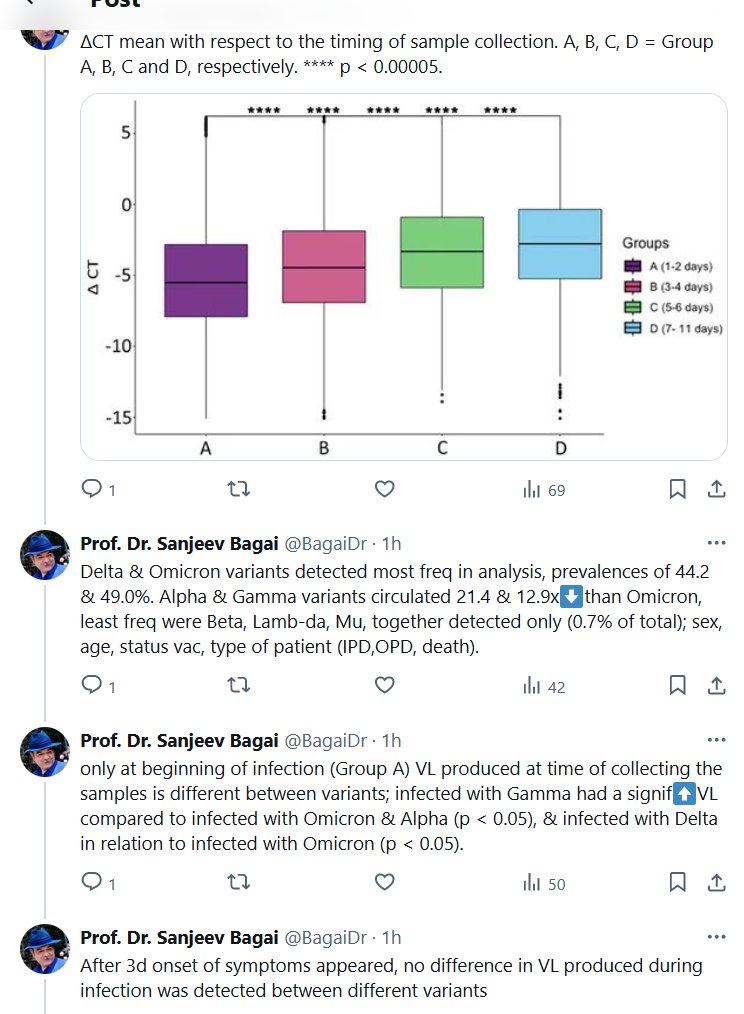Screen dimensions: 744x1014
Task: Share the Delta & Omicron variants post
Action: [716, 686]
